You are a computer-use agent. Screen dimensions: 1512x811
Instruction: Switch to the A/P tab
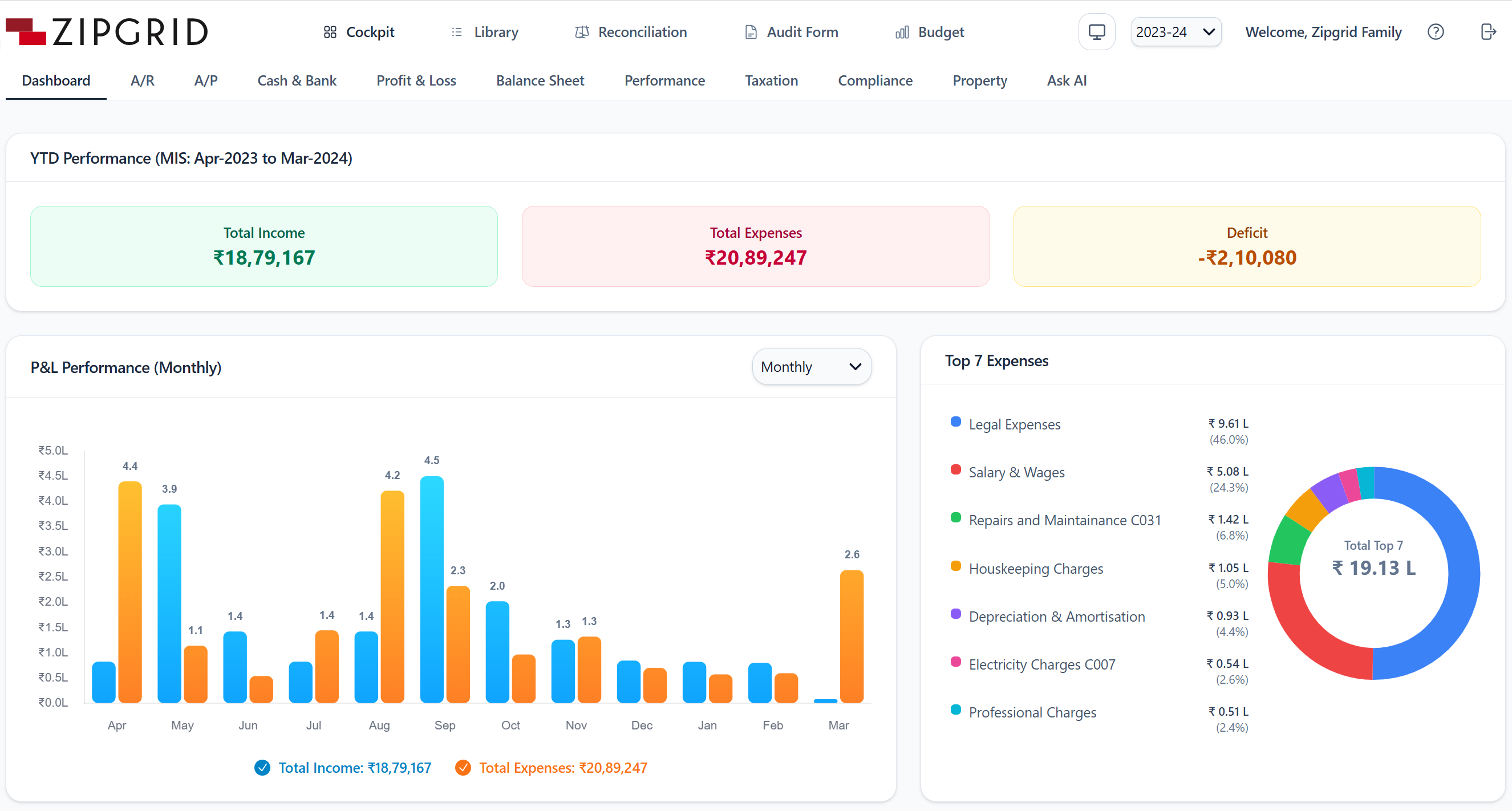pyautogui.click(x=205, y=80)
